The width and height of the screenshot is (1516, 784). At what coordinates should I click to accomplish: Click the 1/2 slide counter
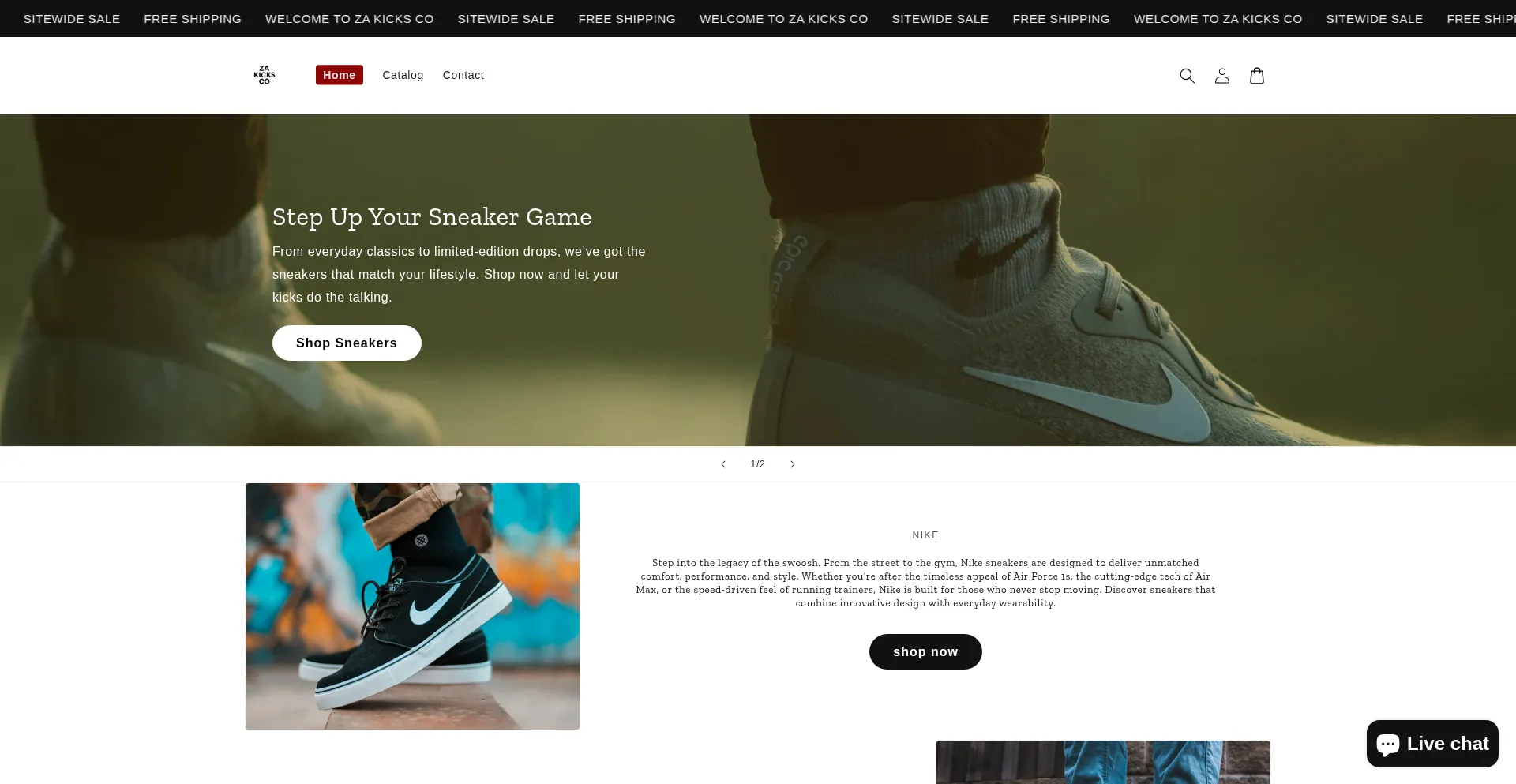click(757, 464)
